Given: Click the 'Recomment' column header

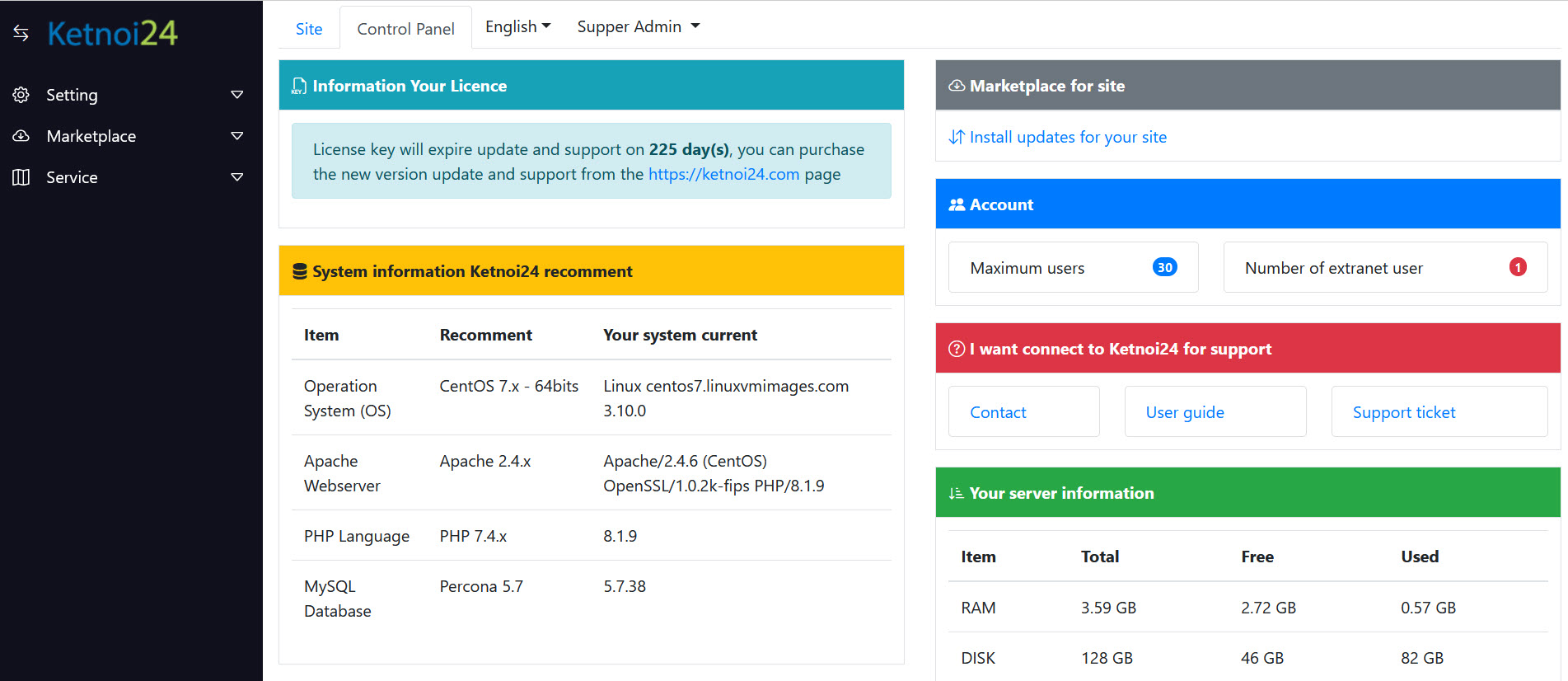Looking at the screenshot, I should coord(486,335).
